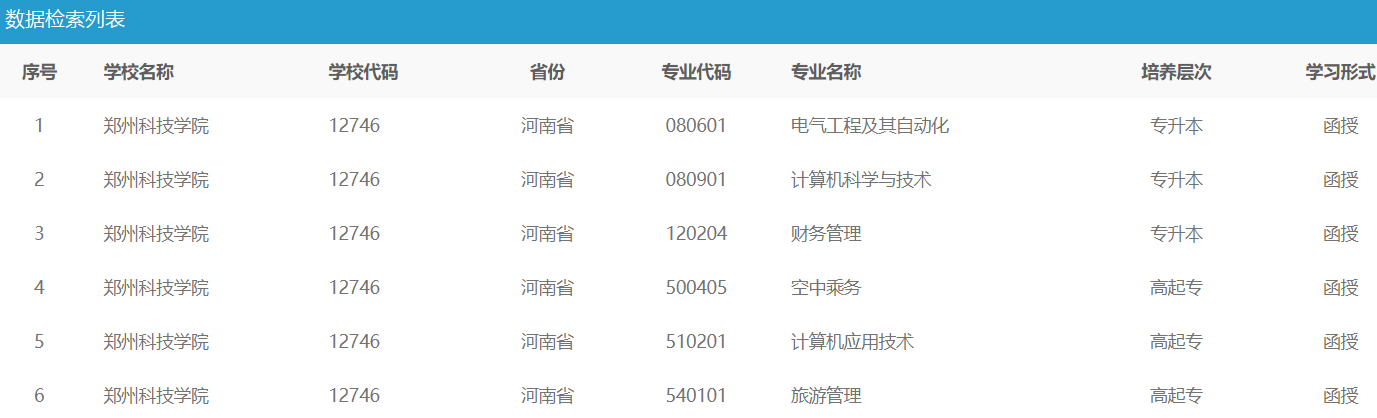
Task: Click 河南省 in the 080901 row
Action: (547, 180)
